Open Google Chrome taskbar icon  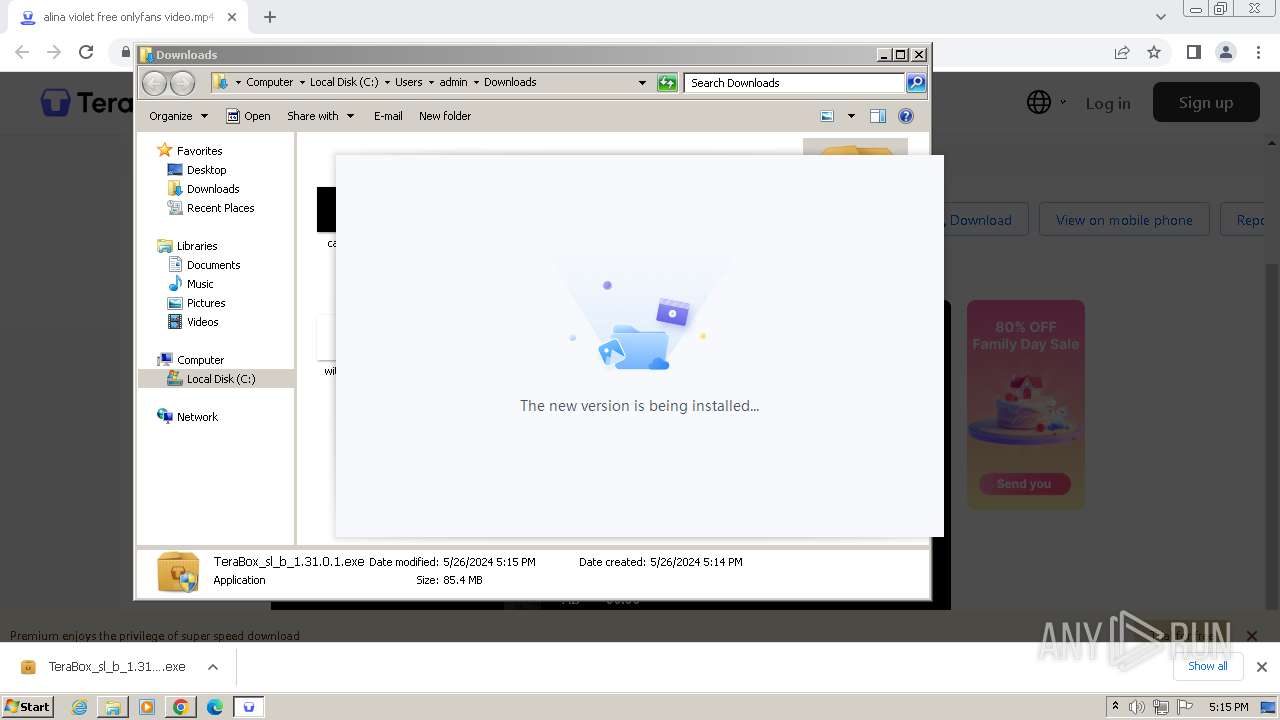tap(181, 707)
